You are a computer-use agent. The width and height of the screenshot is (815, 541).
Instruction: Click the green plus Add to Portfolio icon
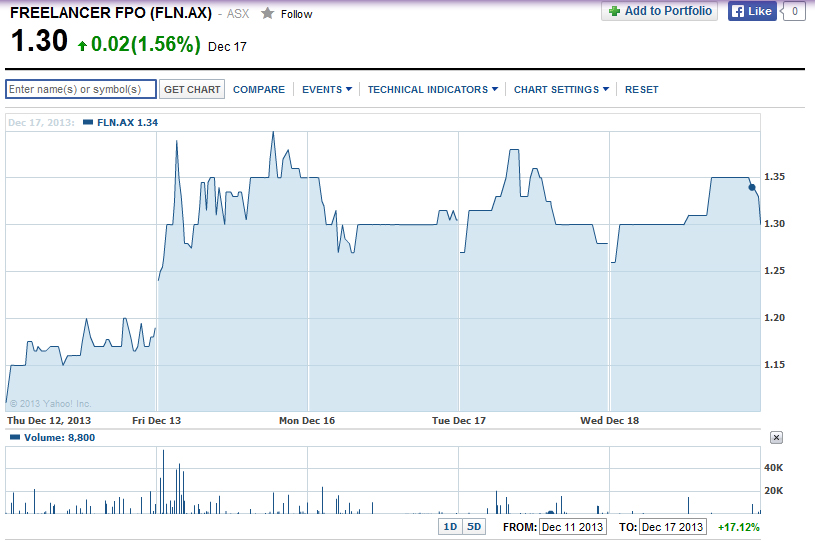click(614, 11)
